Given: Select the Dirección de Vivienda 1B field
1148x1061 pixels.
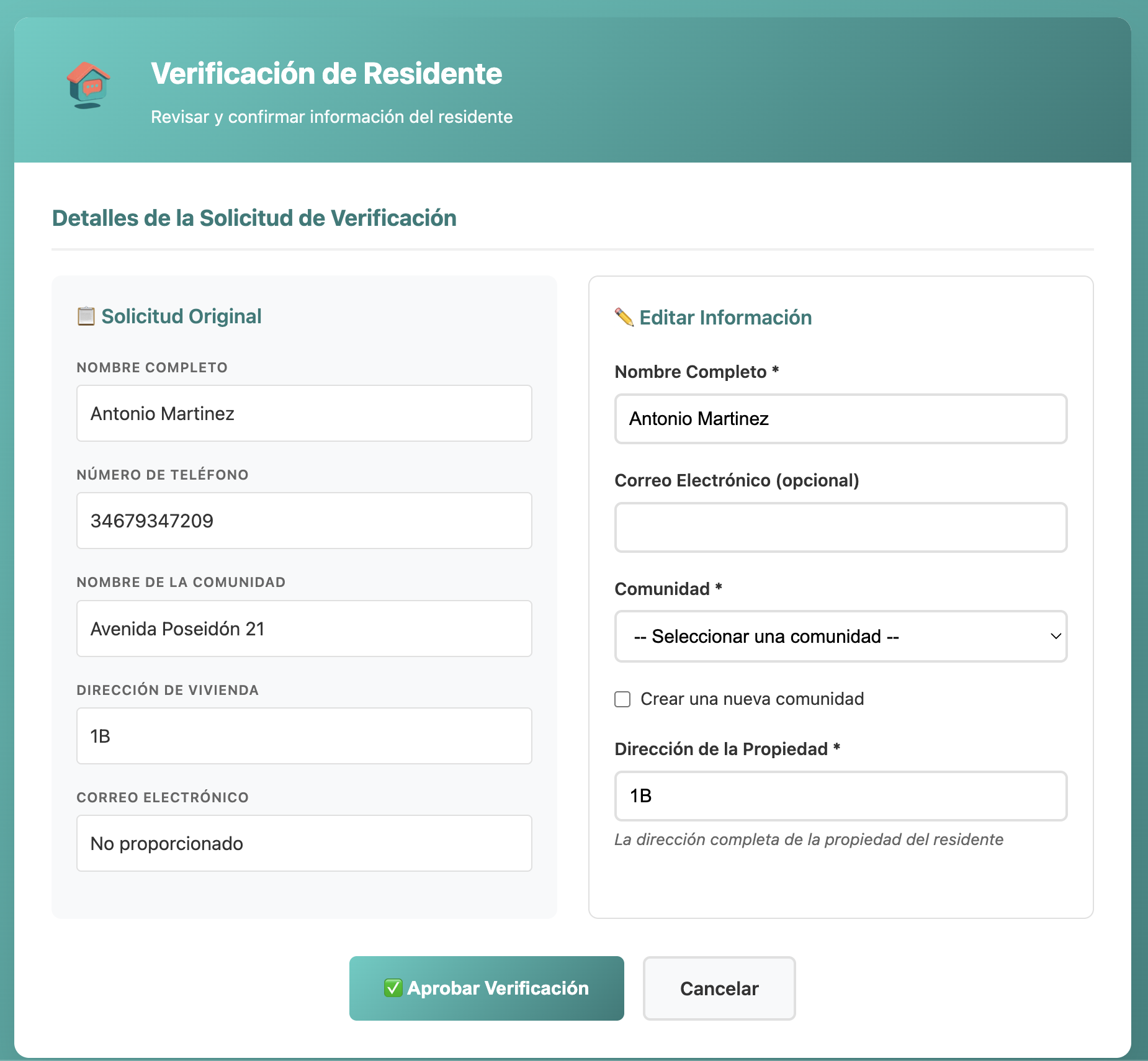Looking at the screenshot, I should (303, 735).
